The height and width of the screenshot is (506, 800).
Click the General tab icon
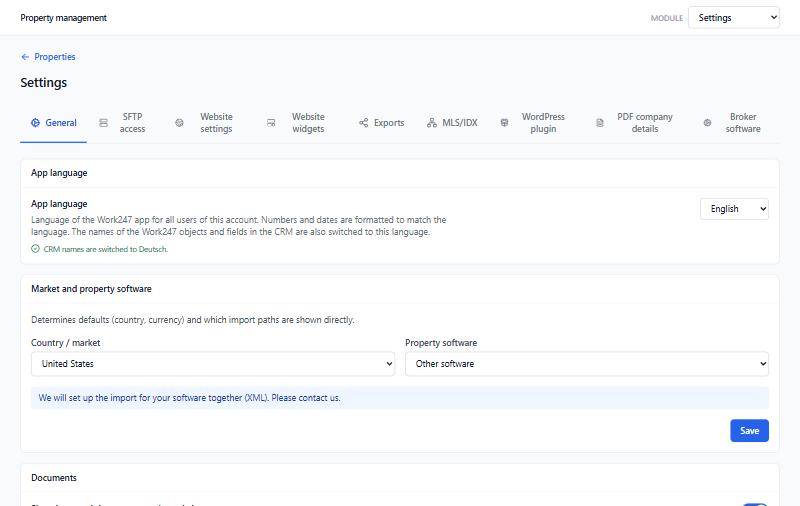(35, 122)
